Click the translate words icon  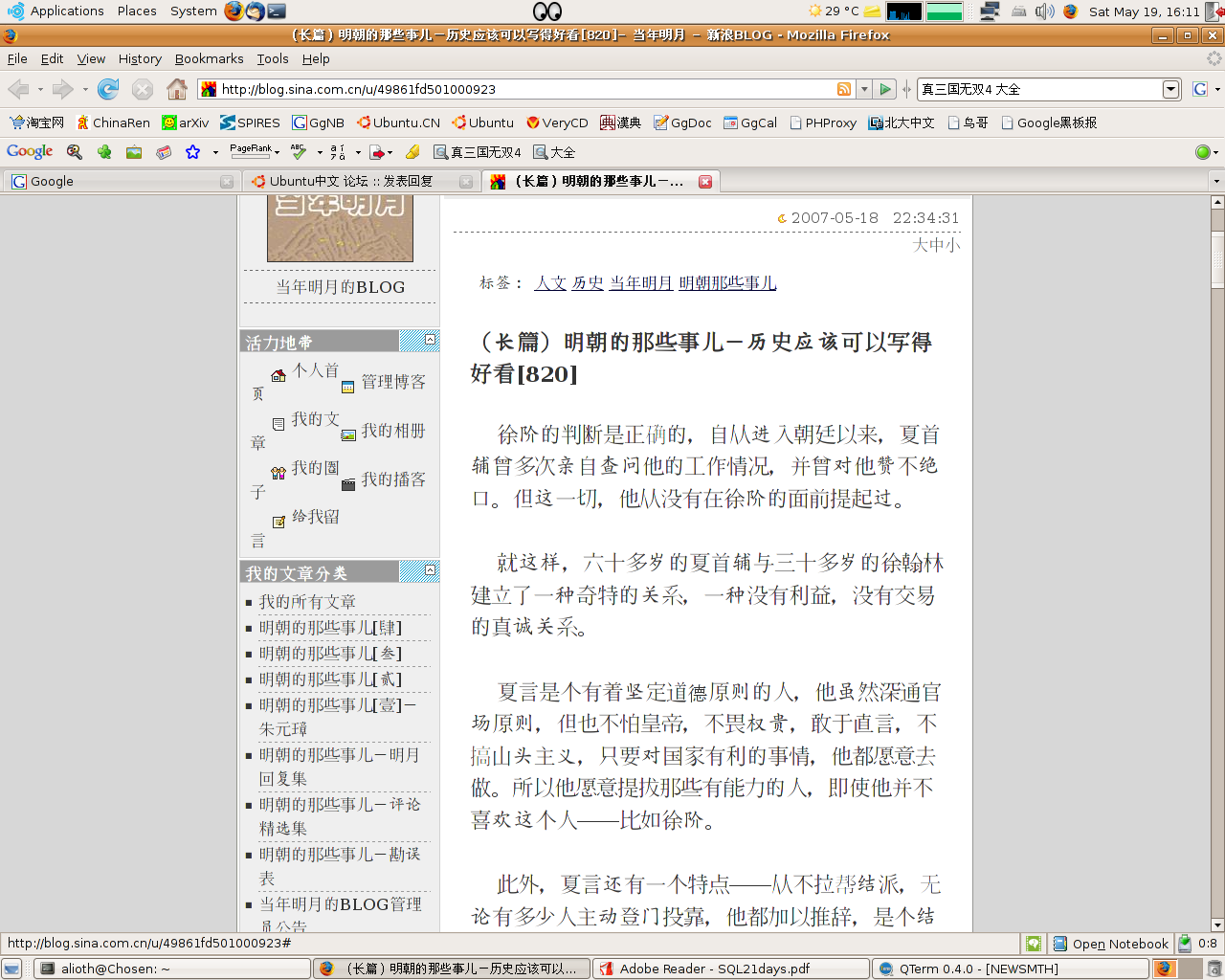pos(338,151)
